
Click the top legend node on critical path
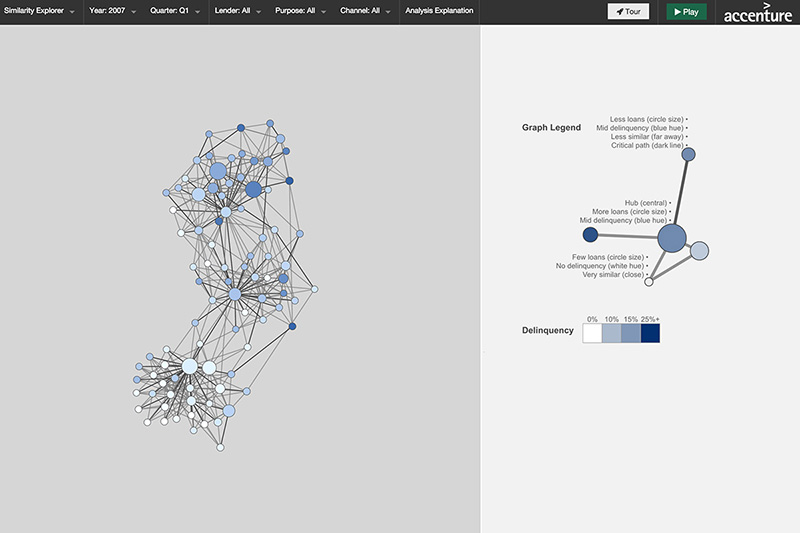pos(688,154)
